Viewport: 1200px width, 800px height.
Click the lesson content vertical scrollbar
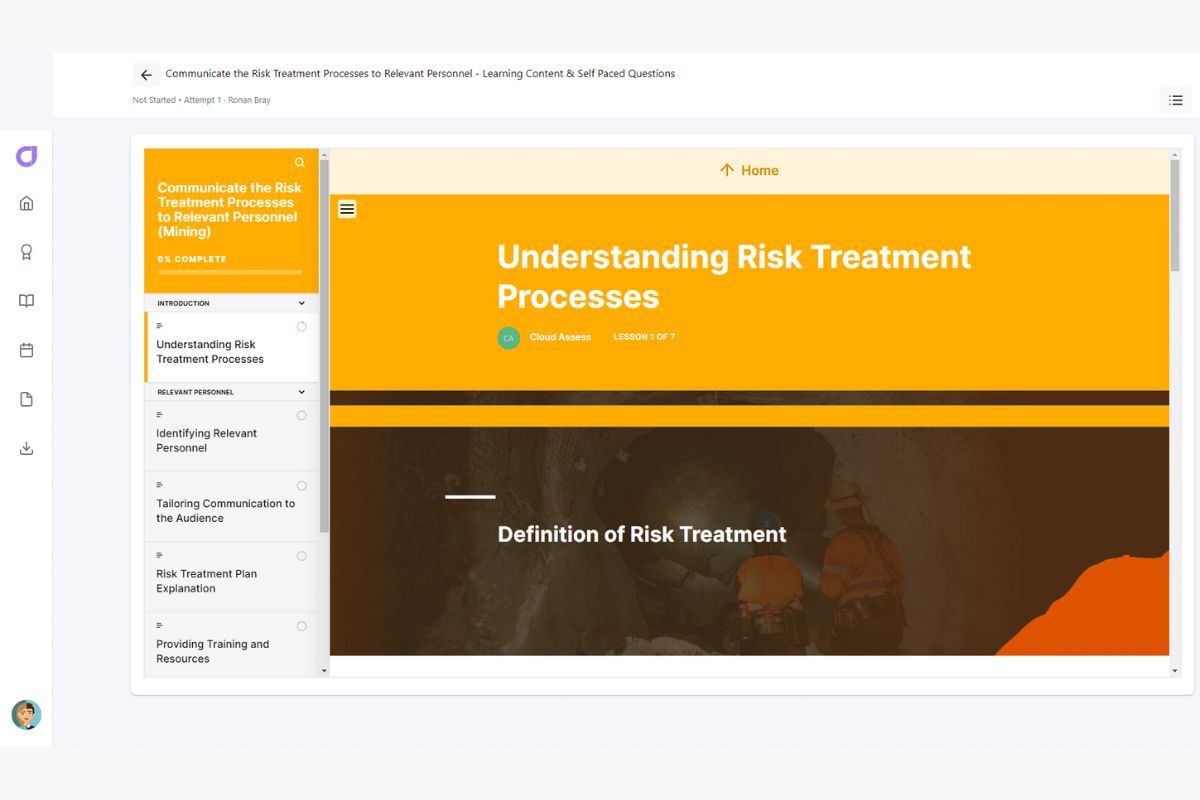point(1175,215)
